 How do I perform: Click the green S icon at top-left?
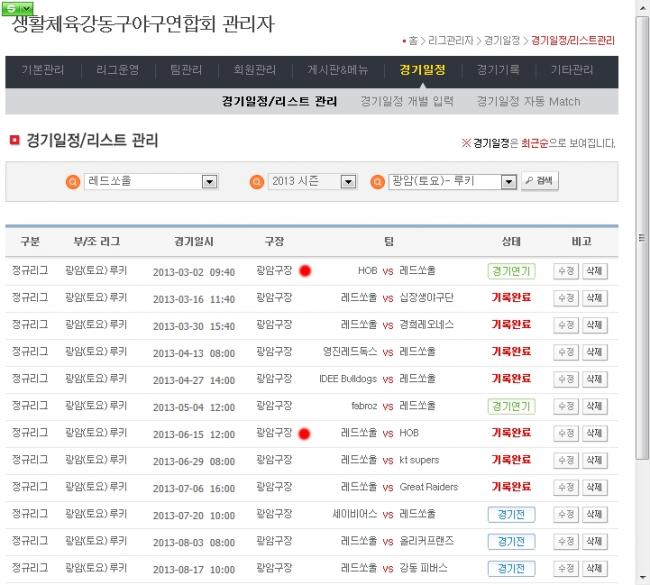click(17, 8)
